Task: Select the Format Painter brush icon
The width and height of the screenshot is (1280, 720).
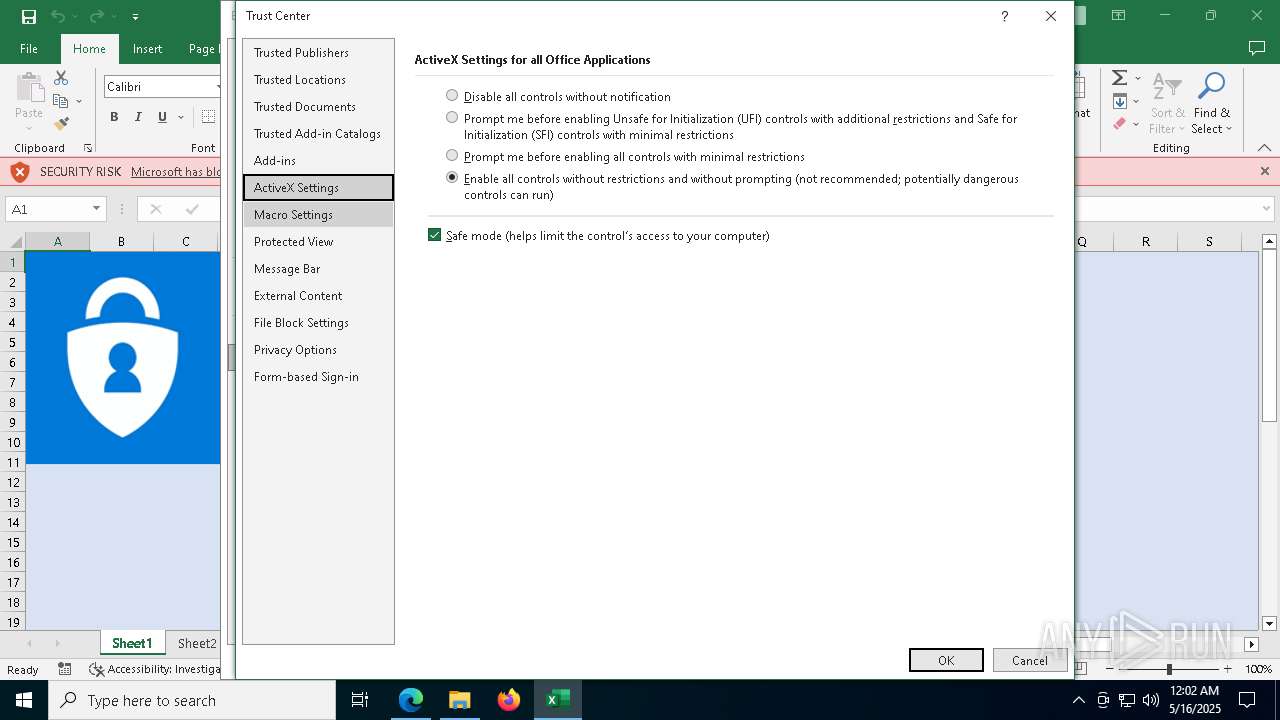Action: pyautogui.click(x=61, y=124)
